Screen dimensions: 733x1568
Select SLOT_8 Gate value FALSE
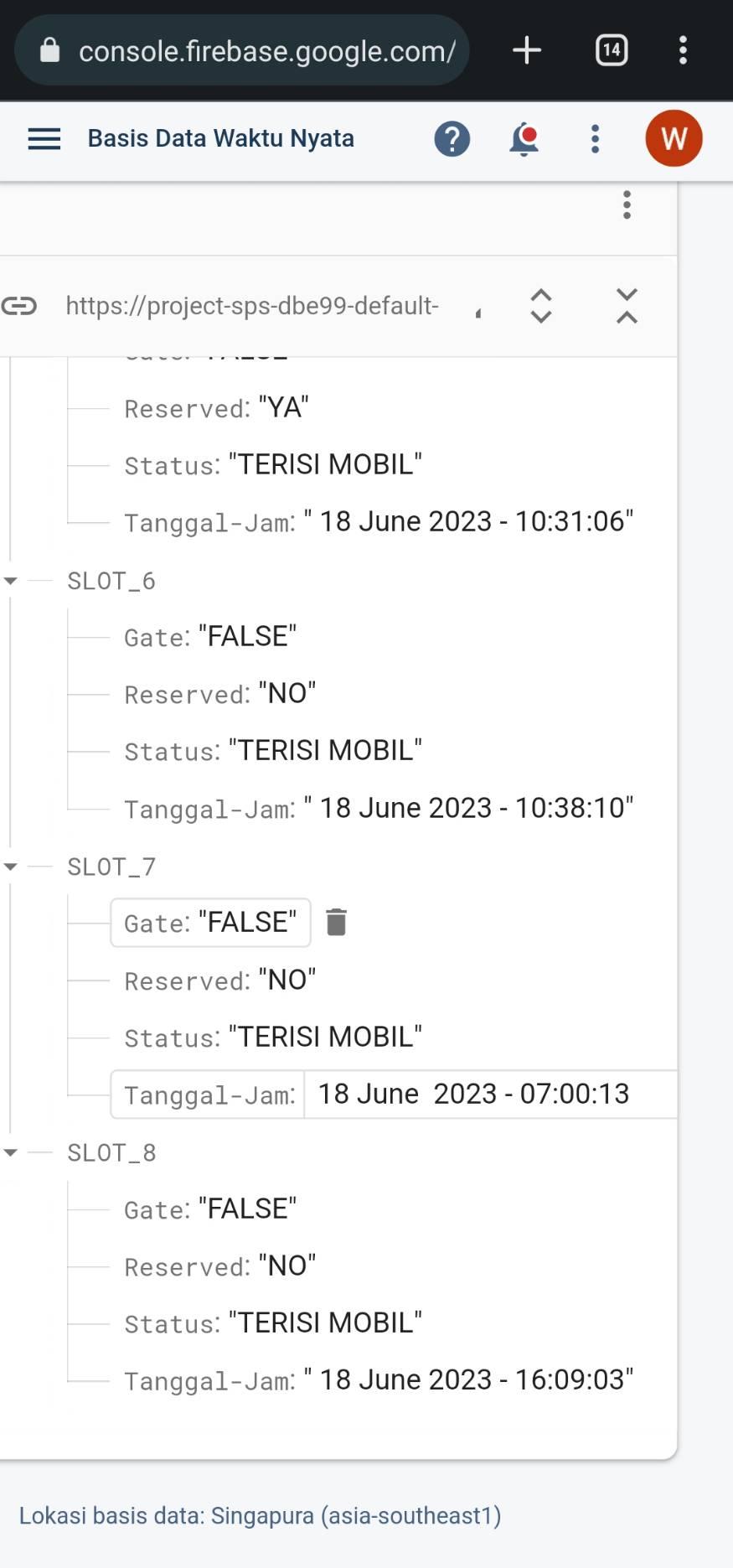pyautogui.click(x=247, y=1208)
